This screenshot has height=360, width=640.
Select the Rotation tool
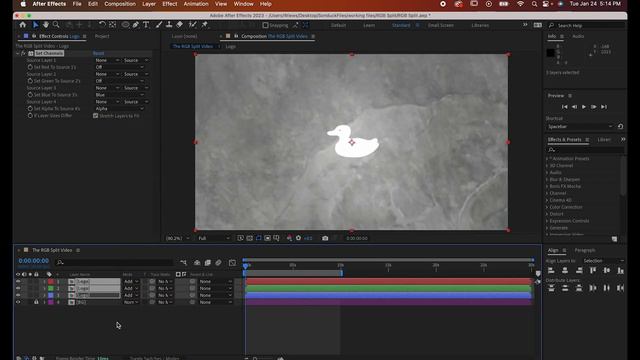[x=102, y=25]
